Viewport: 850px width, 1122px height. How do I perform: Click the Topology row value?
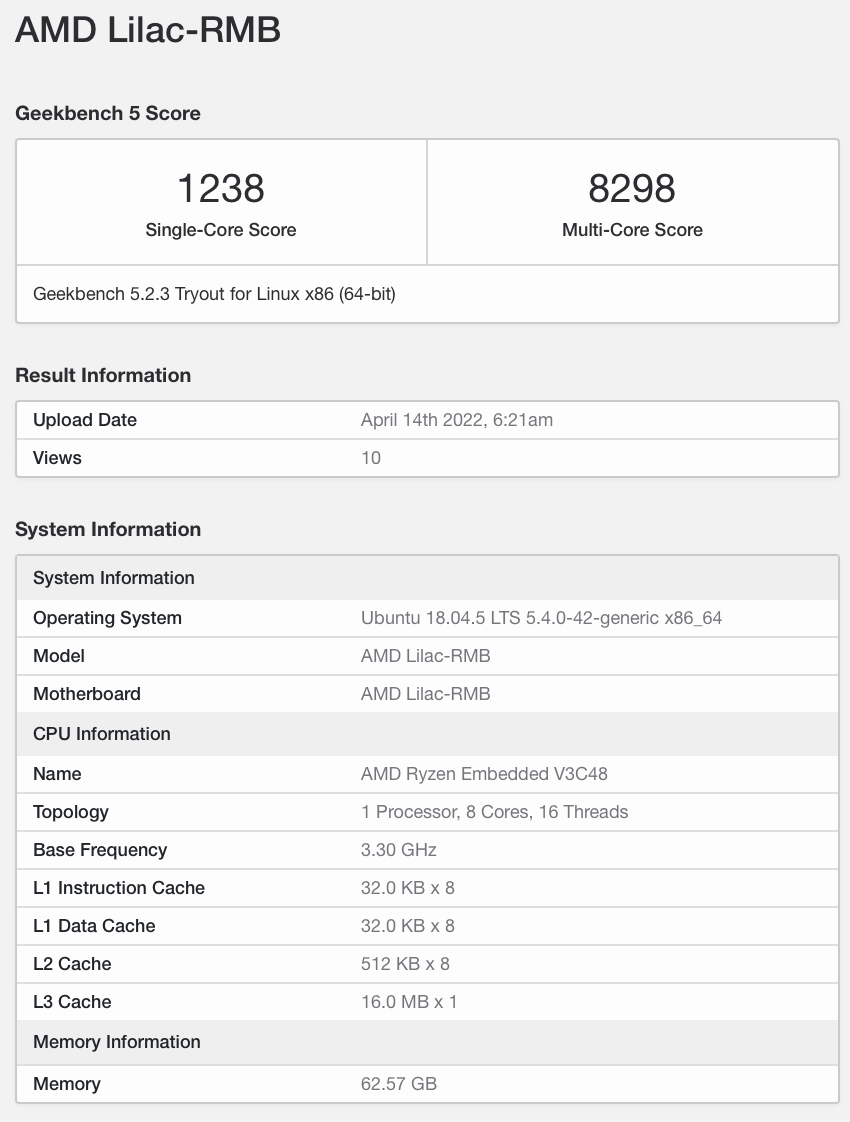(494, 812)
